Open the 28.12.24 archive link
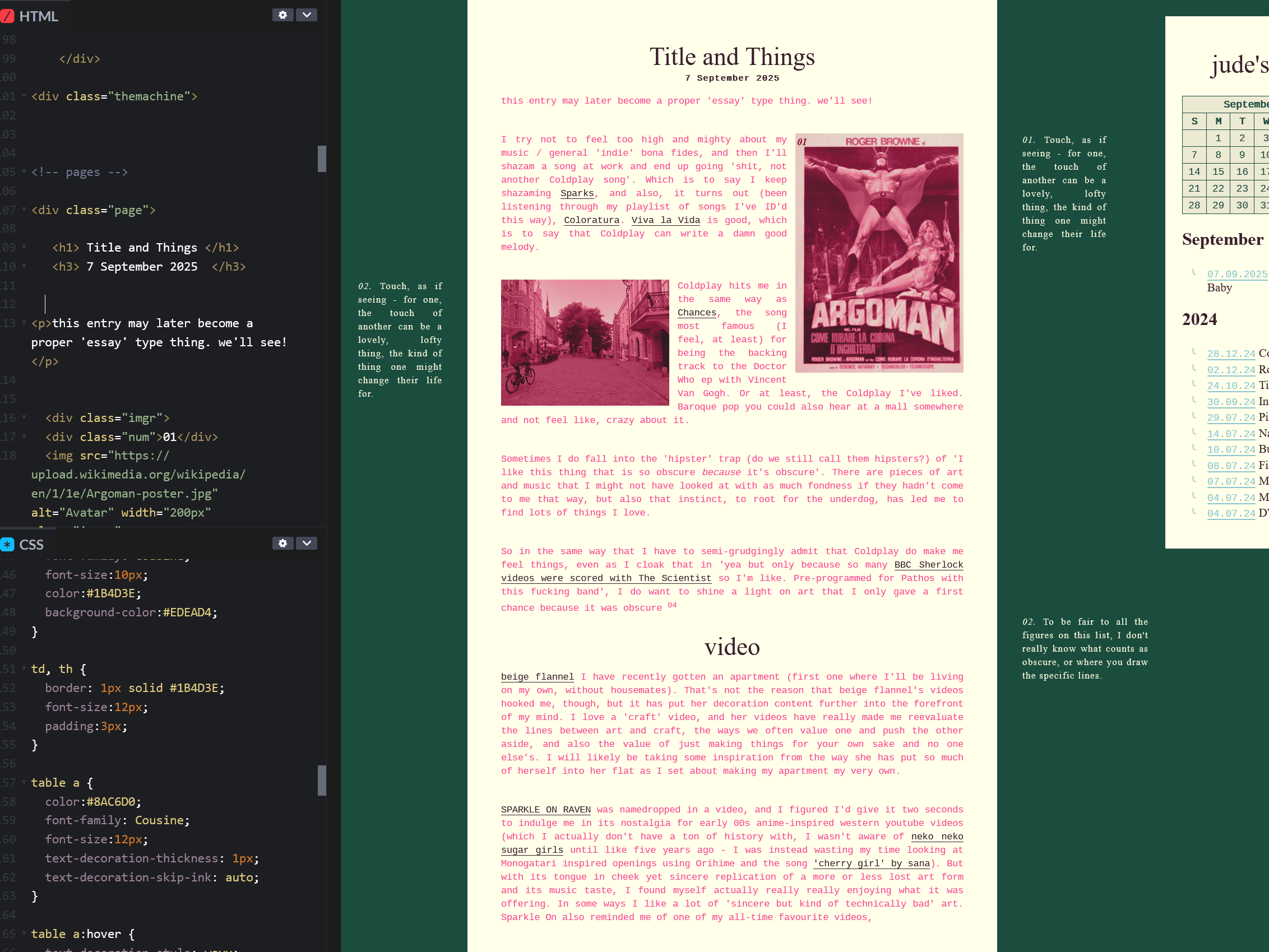This screenshot has height=952, width=1269. coord(1231,354)
